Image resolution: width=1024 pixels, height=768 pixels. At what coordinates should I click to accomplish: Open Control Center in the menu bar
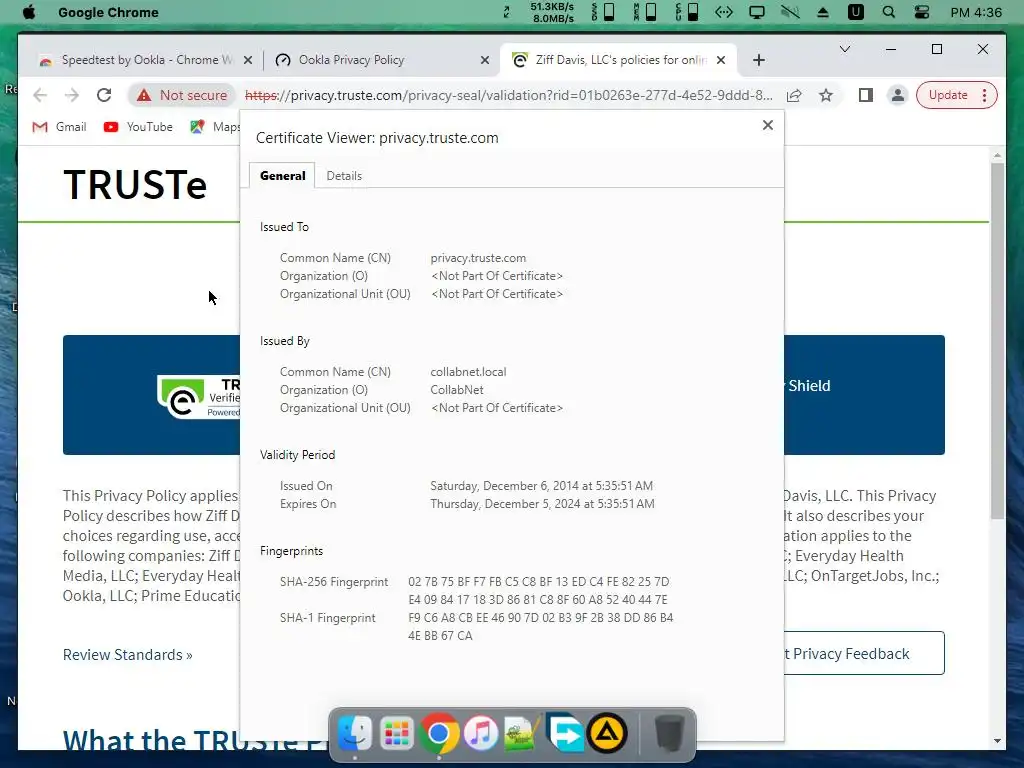921,12
